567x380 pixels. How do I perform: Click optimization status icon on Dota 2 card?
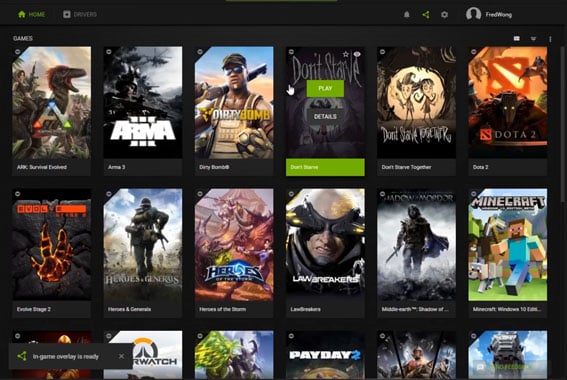pos(474,52)
